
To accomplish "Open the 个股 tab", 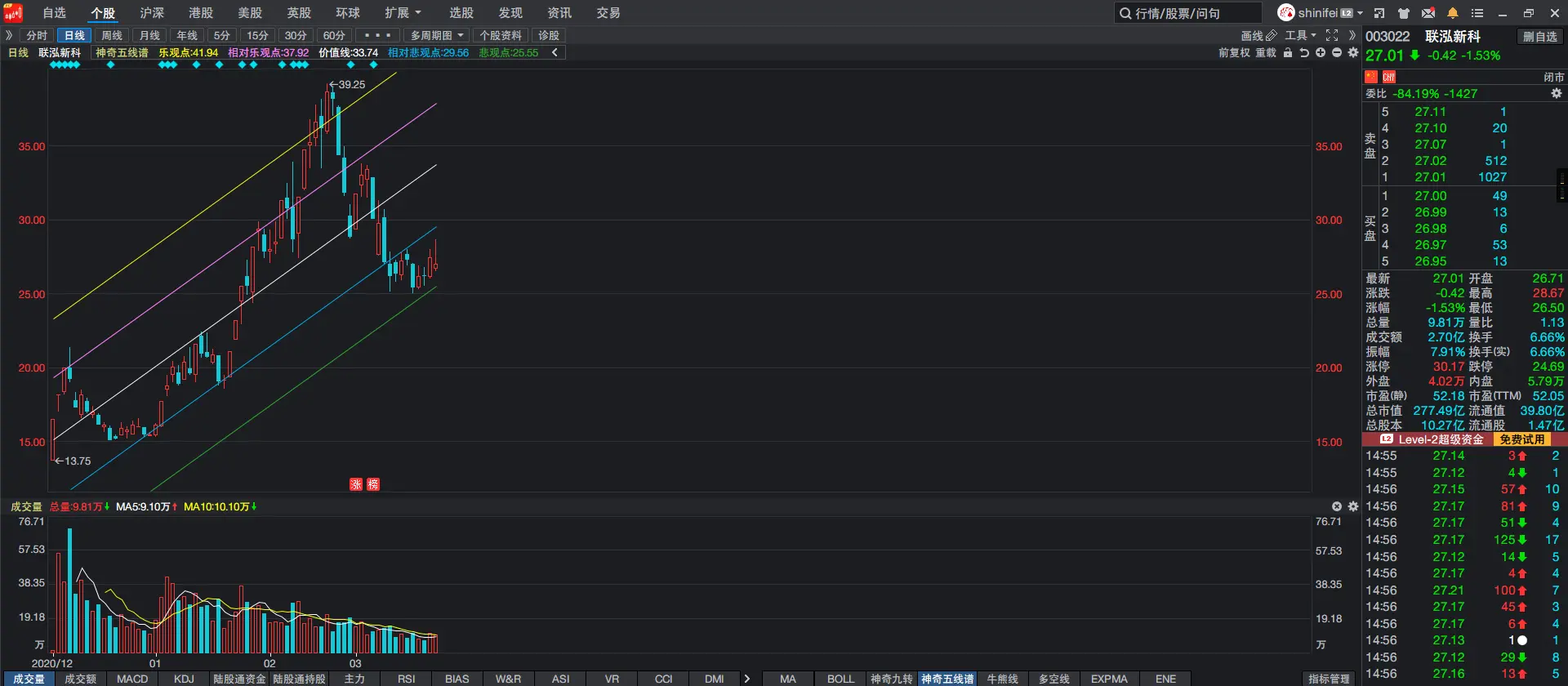I will click(103, 13).
